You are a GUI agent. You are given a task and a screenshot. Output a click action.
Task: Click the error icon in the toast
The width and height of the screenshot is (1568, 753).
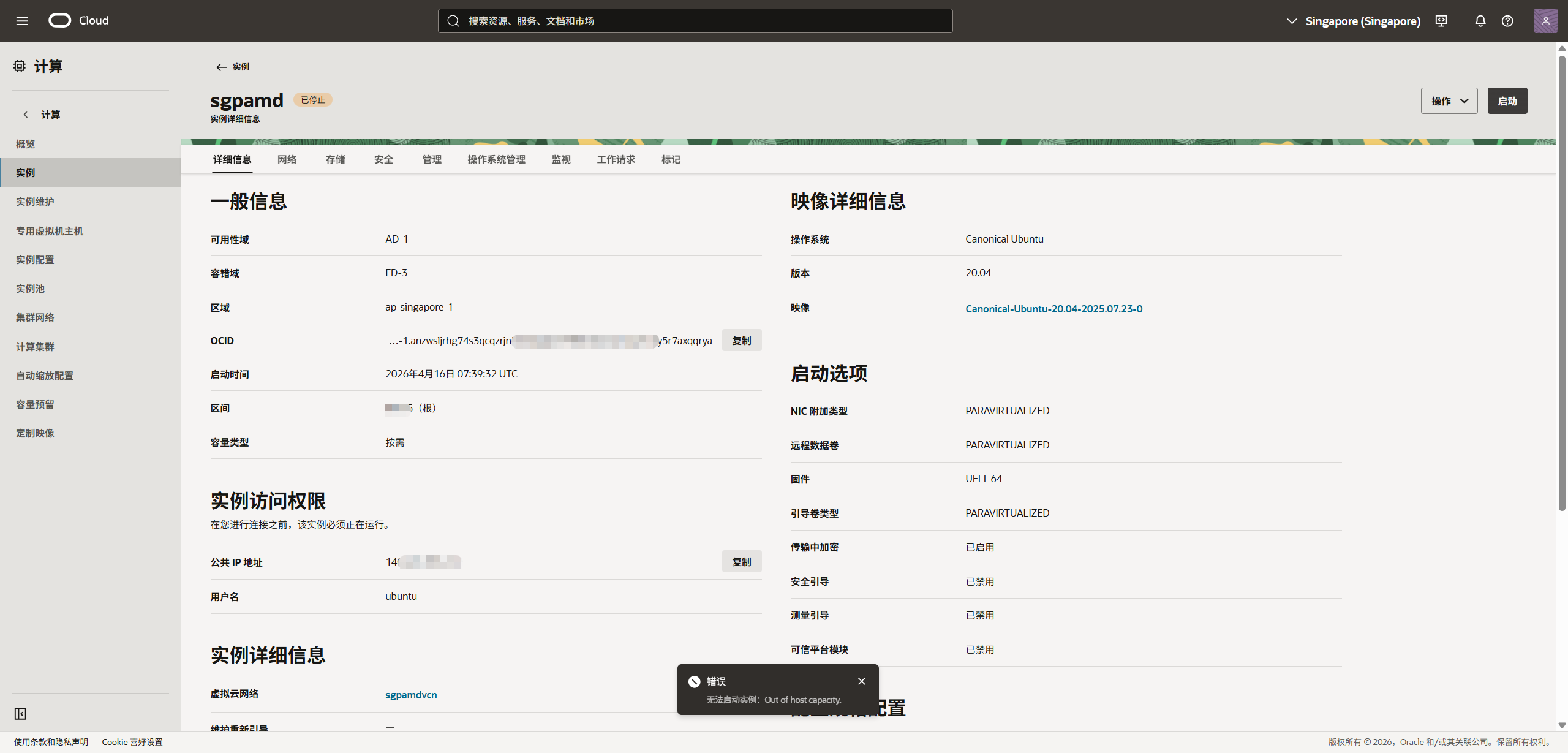[x=694, y=681]
